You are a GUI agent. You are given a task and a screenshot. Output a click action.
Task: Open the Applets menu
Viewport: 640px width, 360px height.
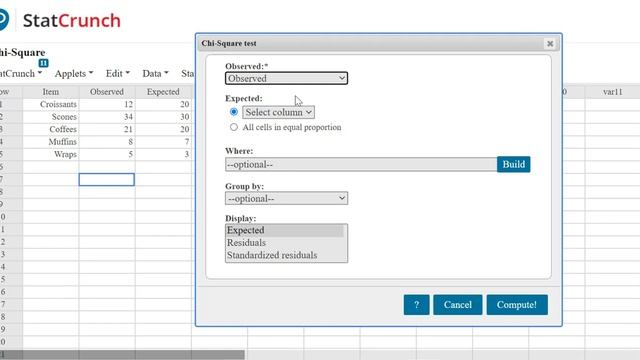[x=73, y=73]
